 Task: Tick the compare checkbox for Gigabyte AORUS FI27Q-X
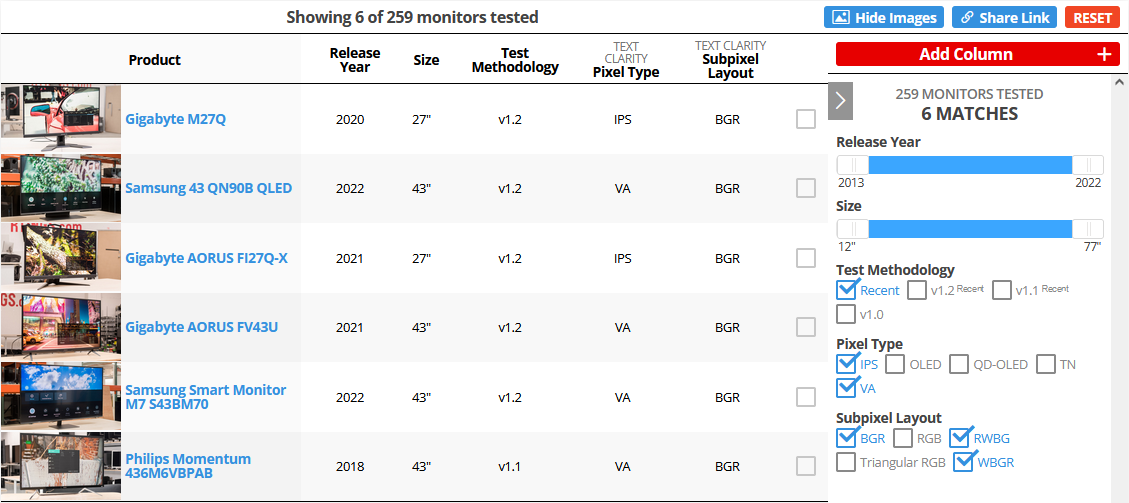pos(806,258)
